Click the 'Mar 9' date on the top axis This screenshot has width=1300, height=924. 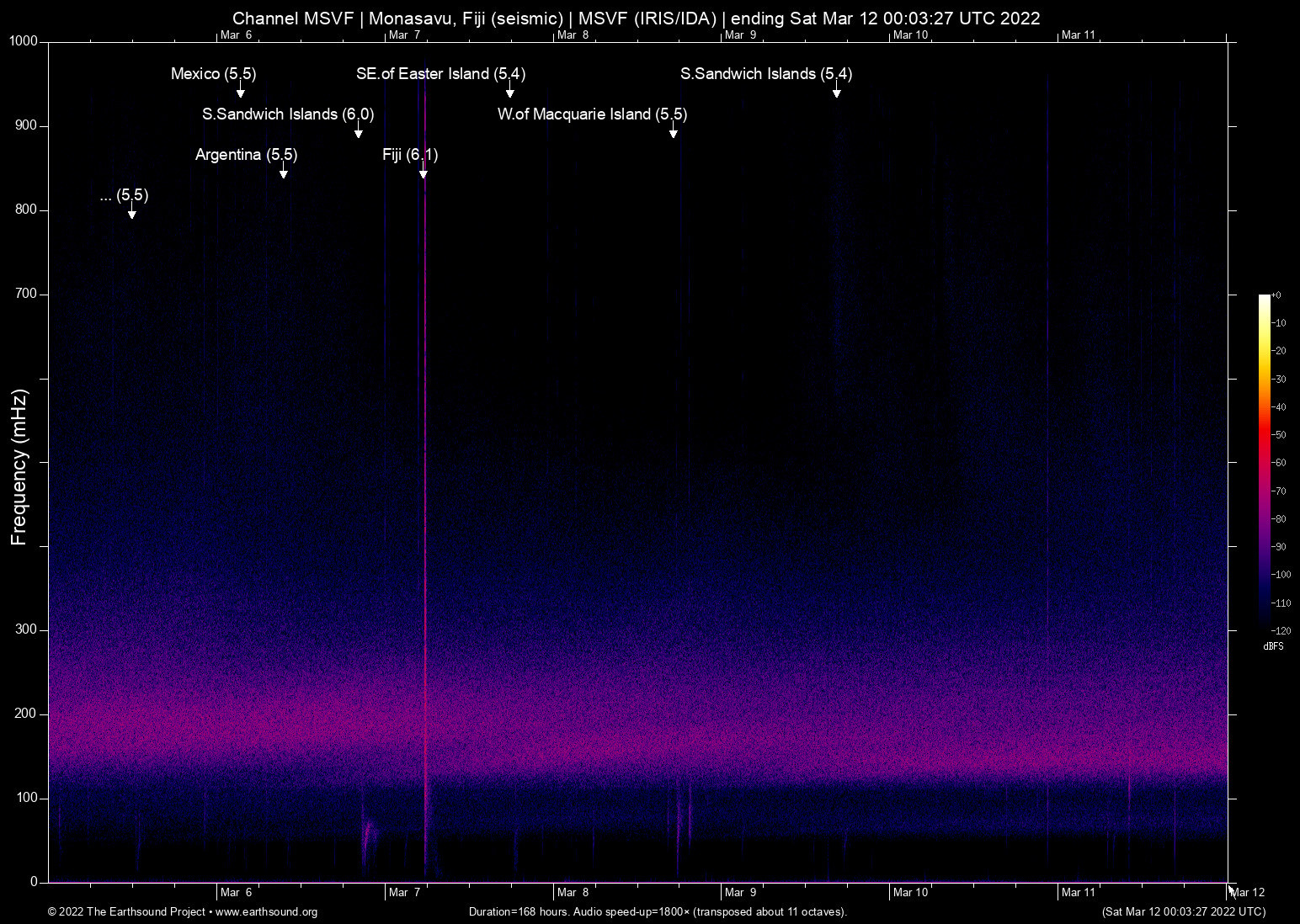coord(741,35)
